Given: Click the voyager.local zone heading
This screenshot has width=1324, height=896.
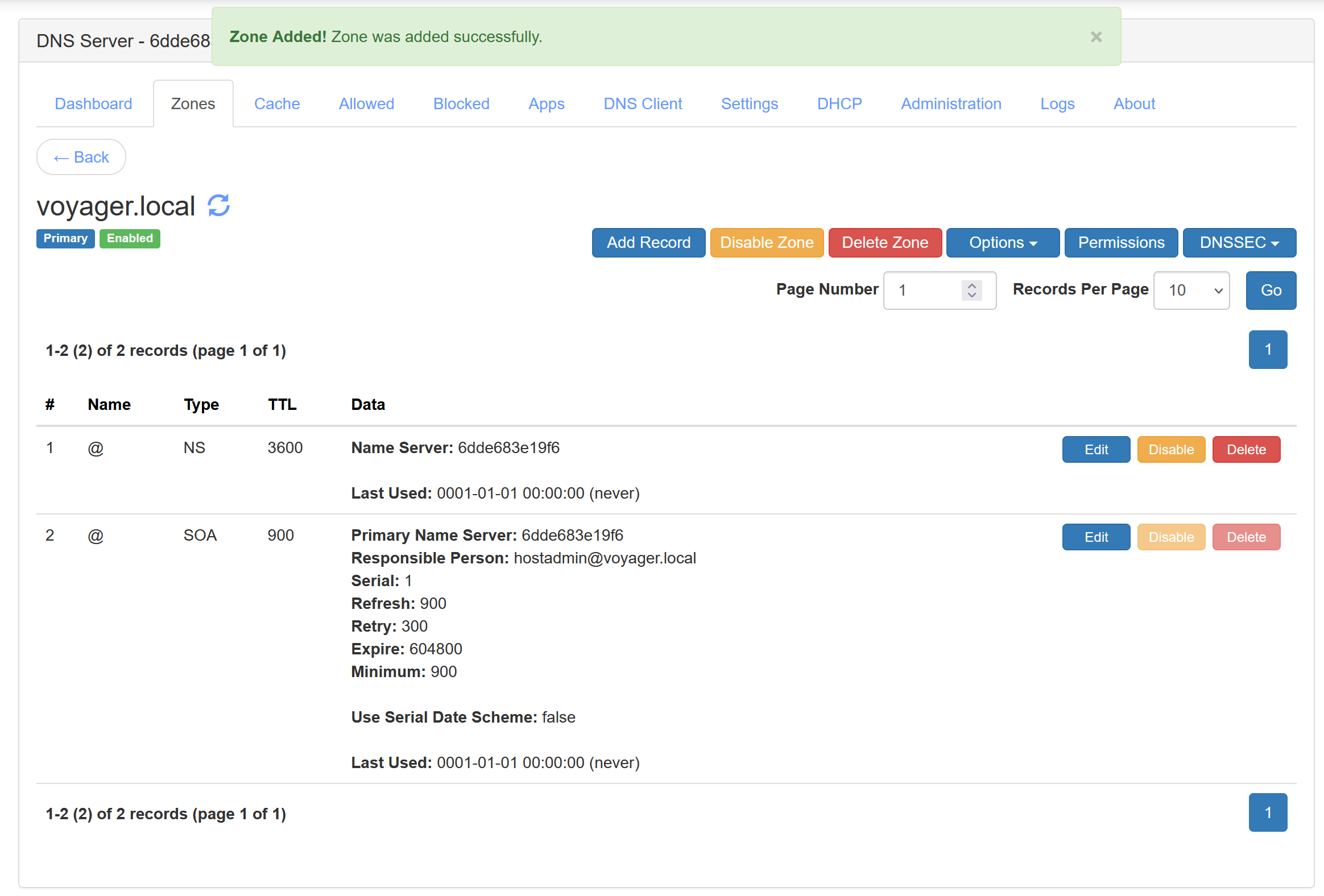Looking at the screenshot, I should tap(115, 206).
